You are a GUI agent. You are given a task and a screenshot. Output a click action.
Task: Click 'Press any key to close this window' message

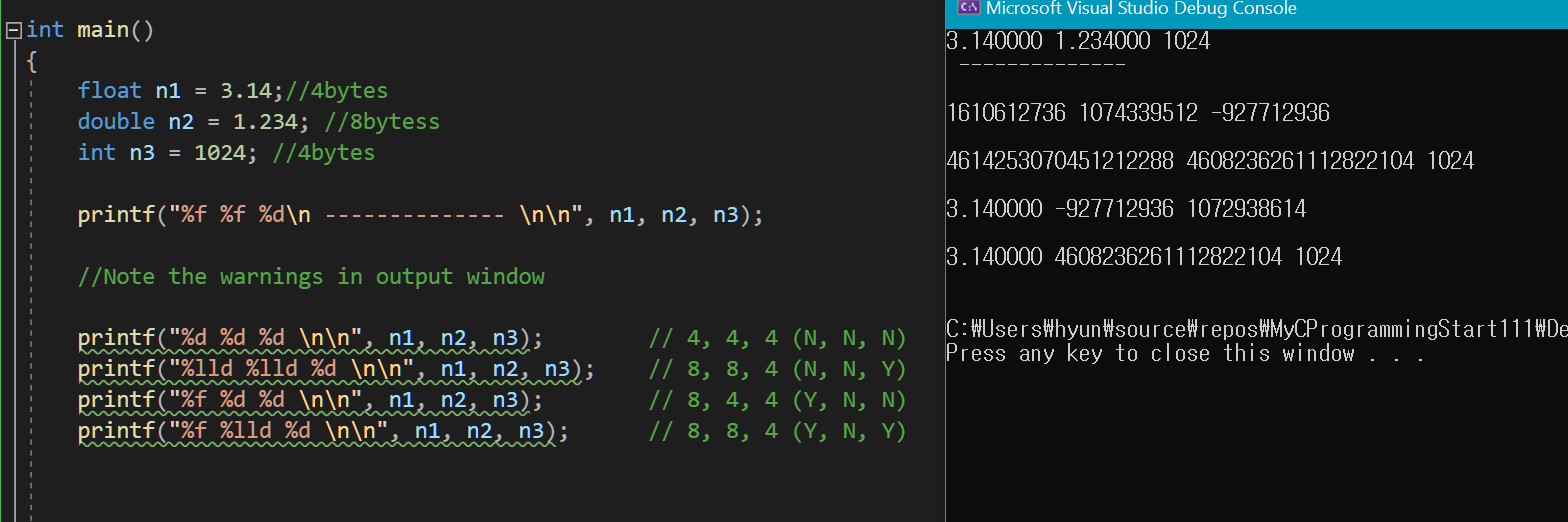coord(1186,353)
